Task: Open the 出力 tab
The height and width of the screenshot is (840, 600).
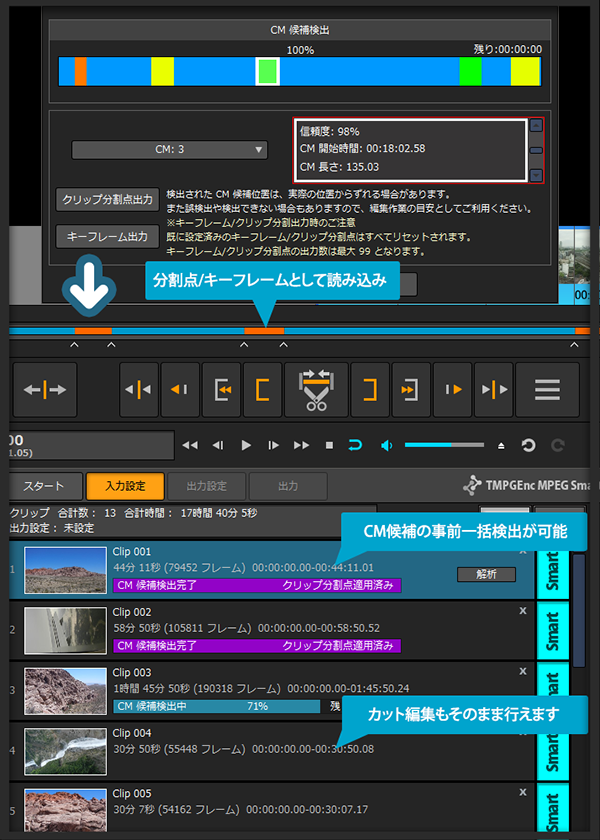Action: 288,486
